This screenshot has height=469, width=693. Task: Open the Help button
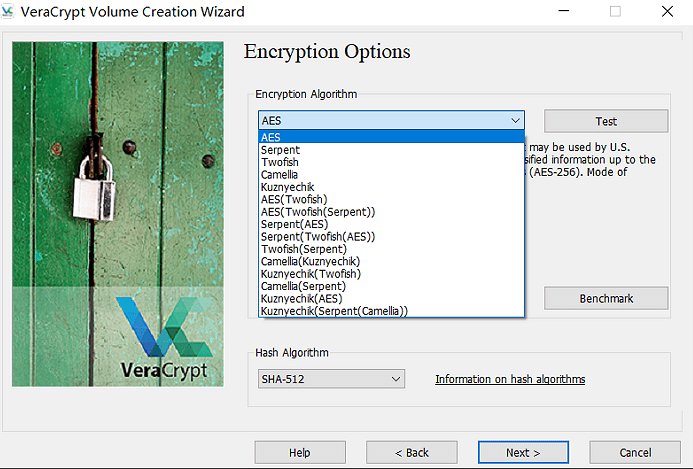tap(300, 453)
